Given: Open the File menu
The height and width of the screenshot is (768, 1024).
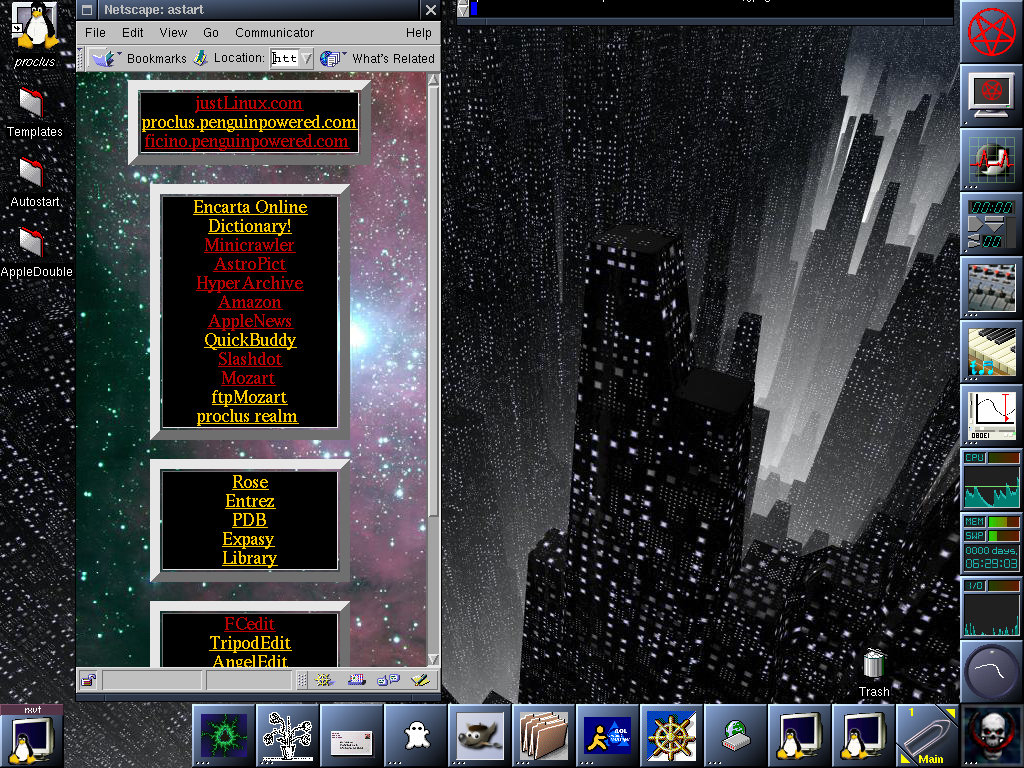Looking at the screenshot, I should pos(95,33).
